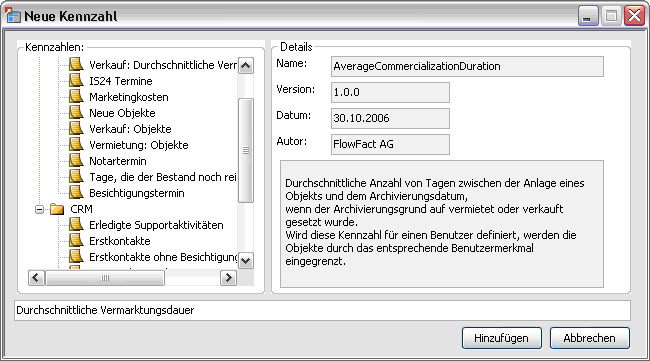Click icon beside 'Verkauf: Durchschnittliche Verr' item
This screenshot has height=361, width=650.
point(76,64)
